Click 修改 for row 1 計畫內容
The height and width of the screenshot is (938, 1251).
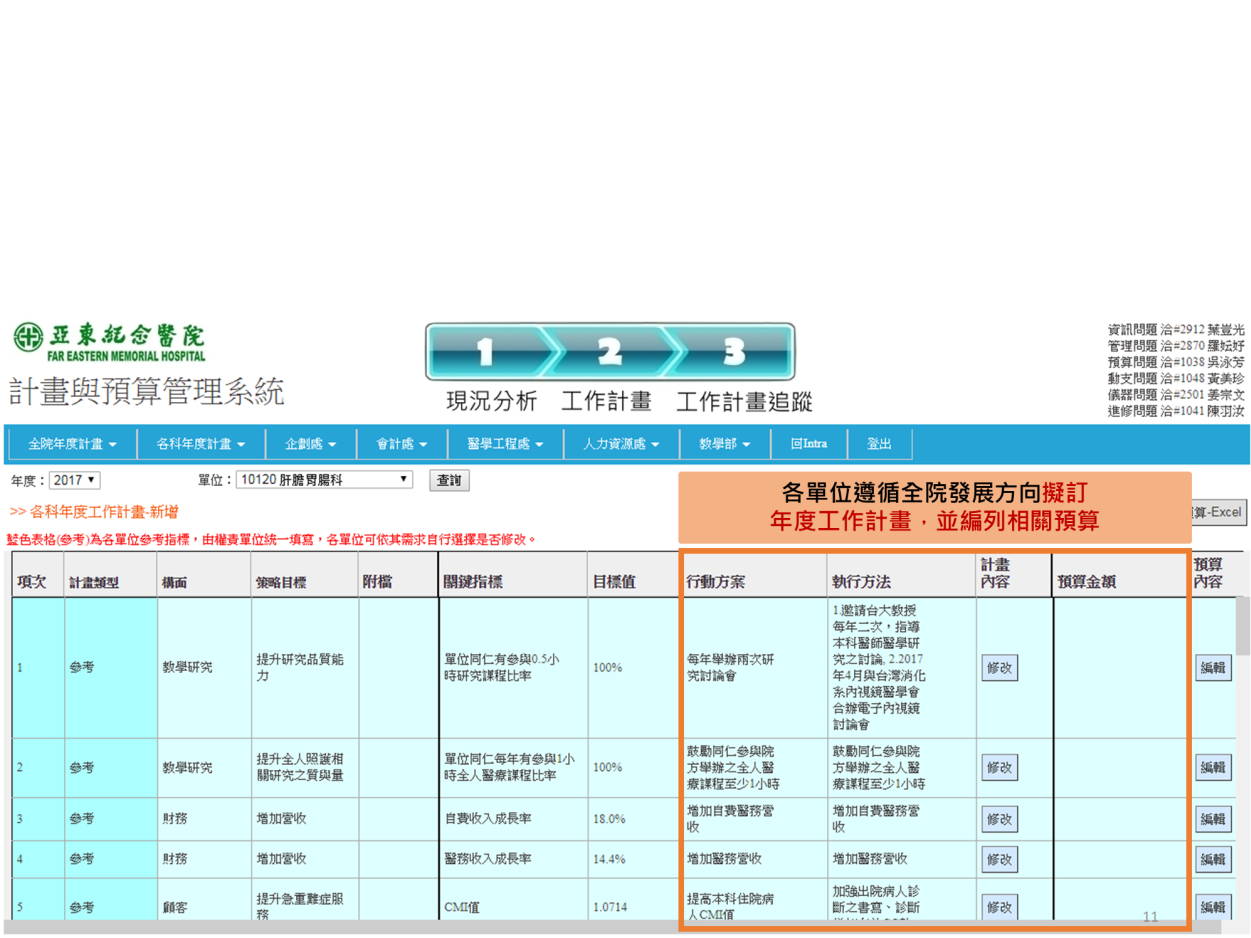pyautogui.click(x=1000, y=668)
